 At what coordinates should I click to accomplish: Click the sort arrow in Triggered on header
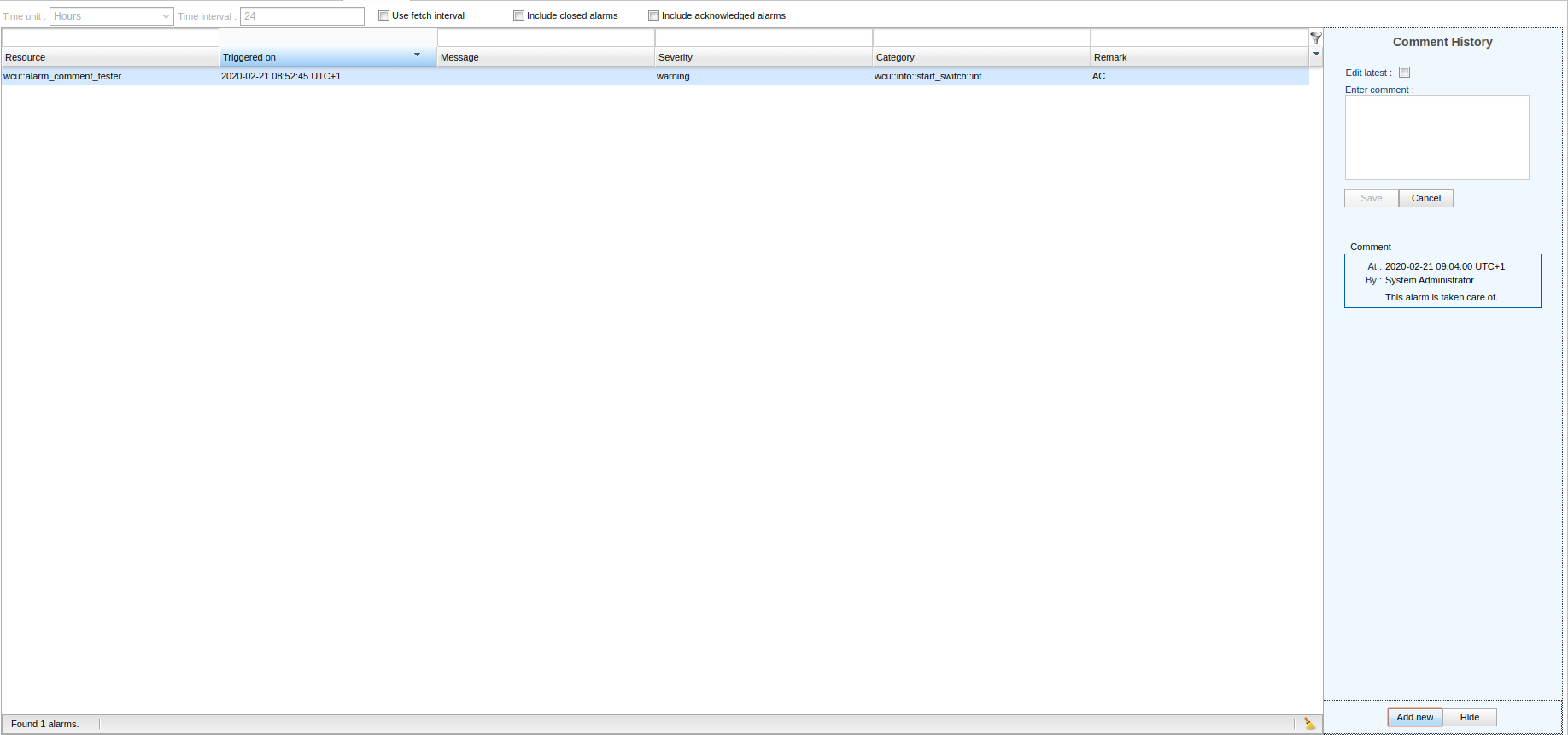pos(417,55)
